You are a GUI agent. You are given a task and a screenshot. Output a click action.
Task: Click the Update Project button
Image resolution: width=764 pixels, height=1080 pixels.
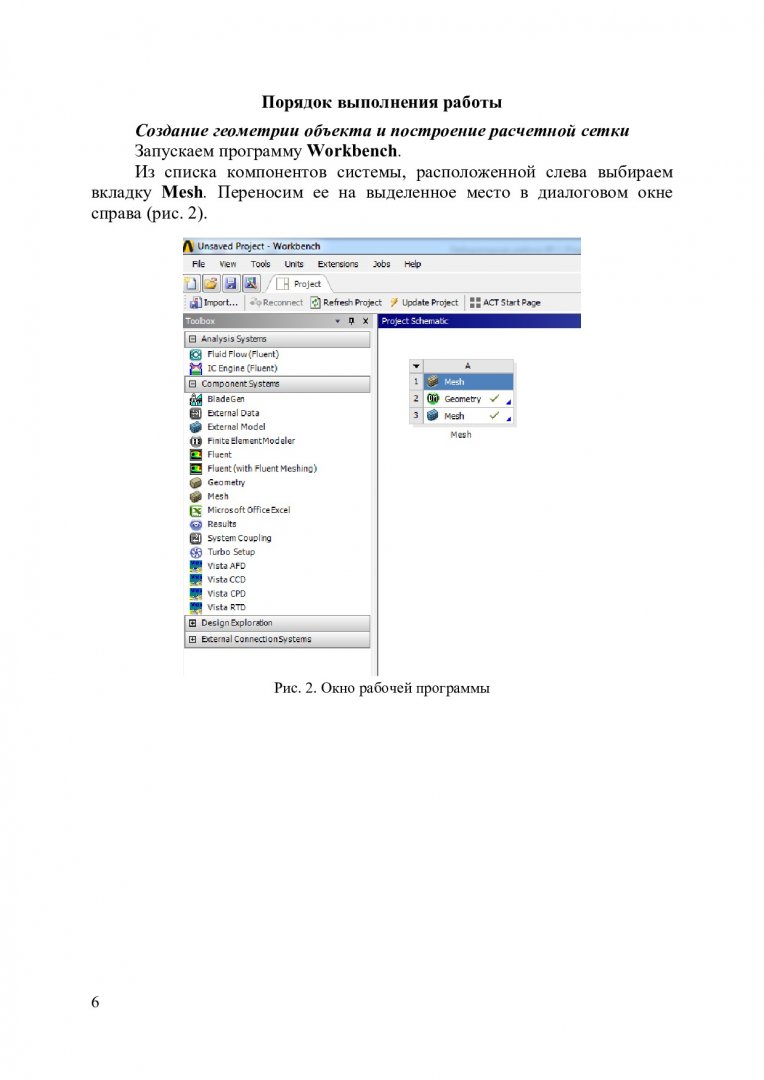[424, 303]
